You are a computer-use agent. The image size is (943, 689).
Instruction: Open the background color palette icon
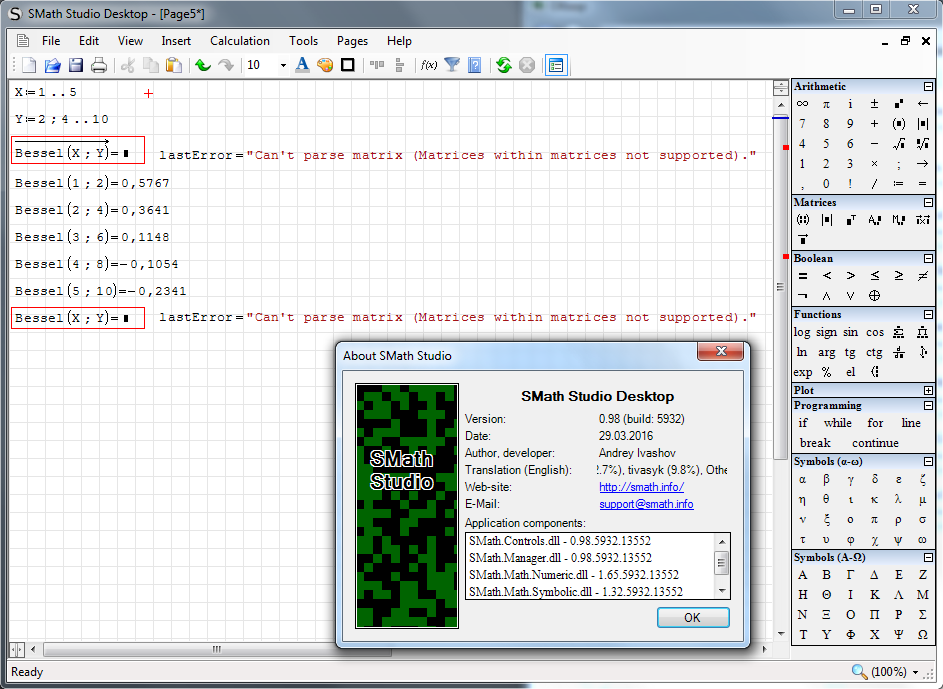coord(325,65)
